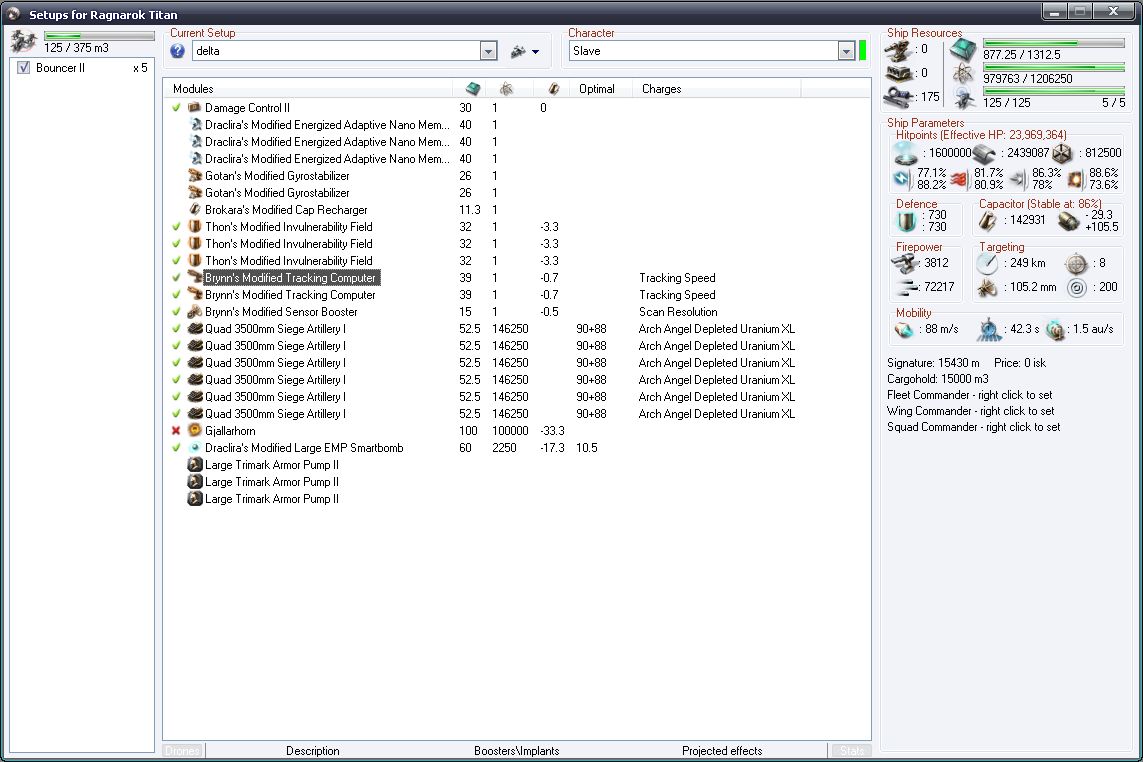Switch to the Drones tab at bottom
Image resolution: width=1143 pixels, height=762 pixels.
point(183,751)
